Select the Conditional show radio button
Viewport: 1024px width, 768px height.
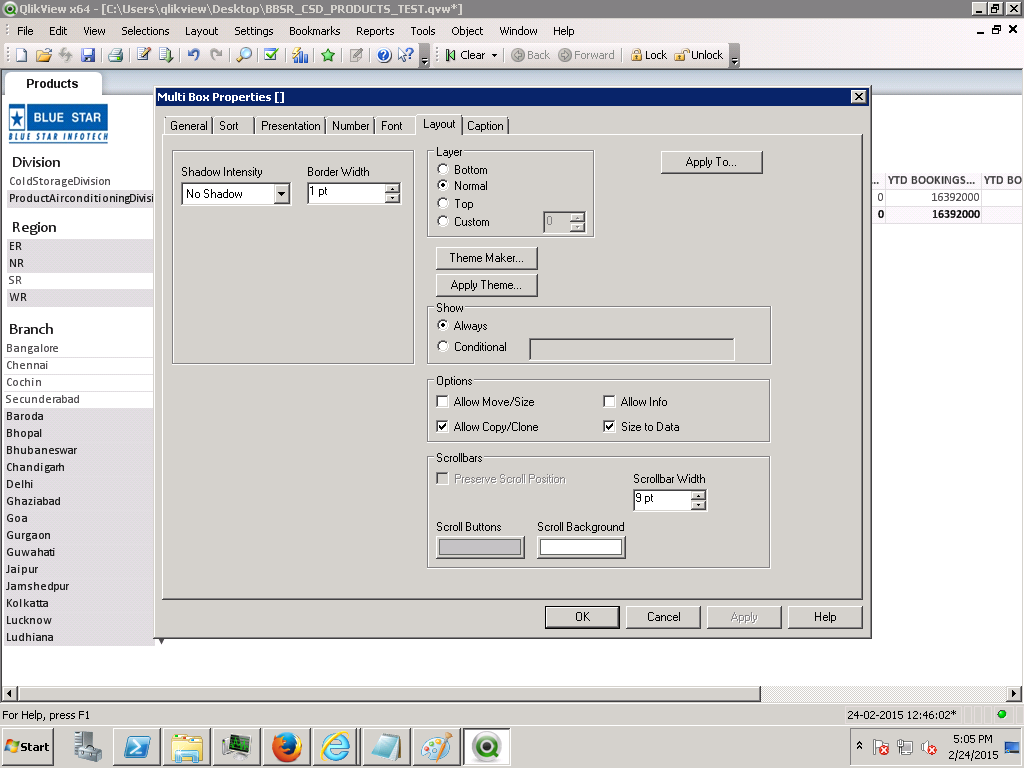coord(444,347)
